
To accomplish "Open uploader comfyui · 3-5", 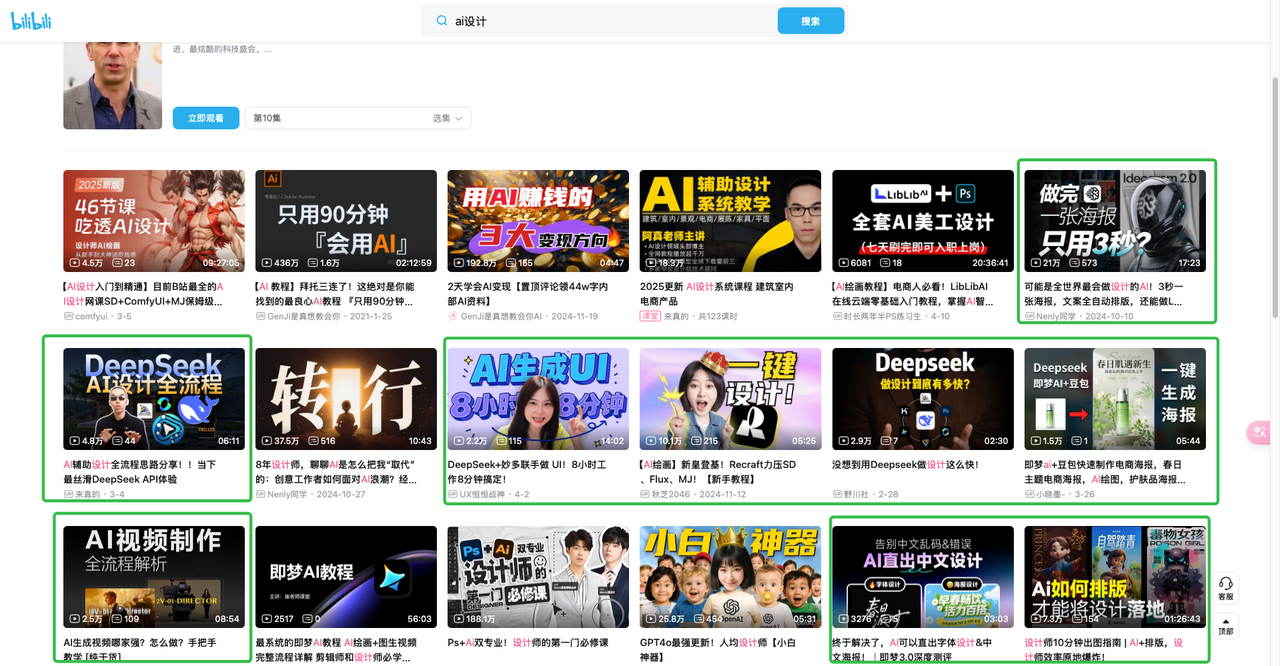I will [x=97, y=316].
